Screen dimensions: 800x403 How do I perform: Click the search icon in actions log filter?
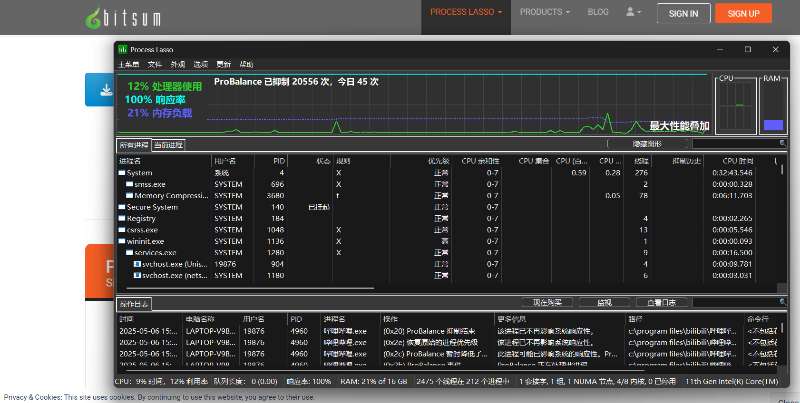click(782, 303)
